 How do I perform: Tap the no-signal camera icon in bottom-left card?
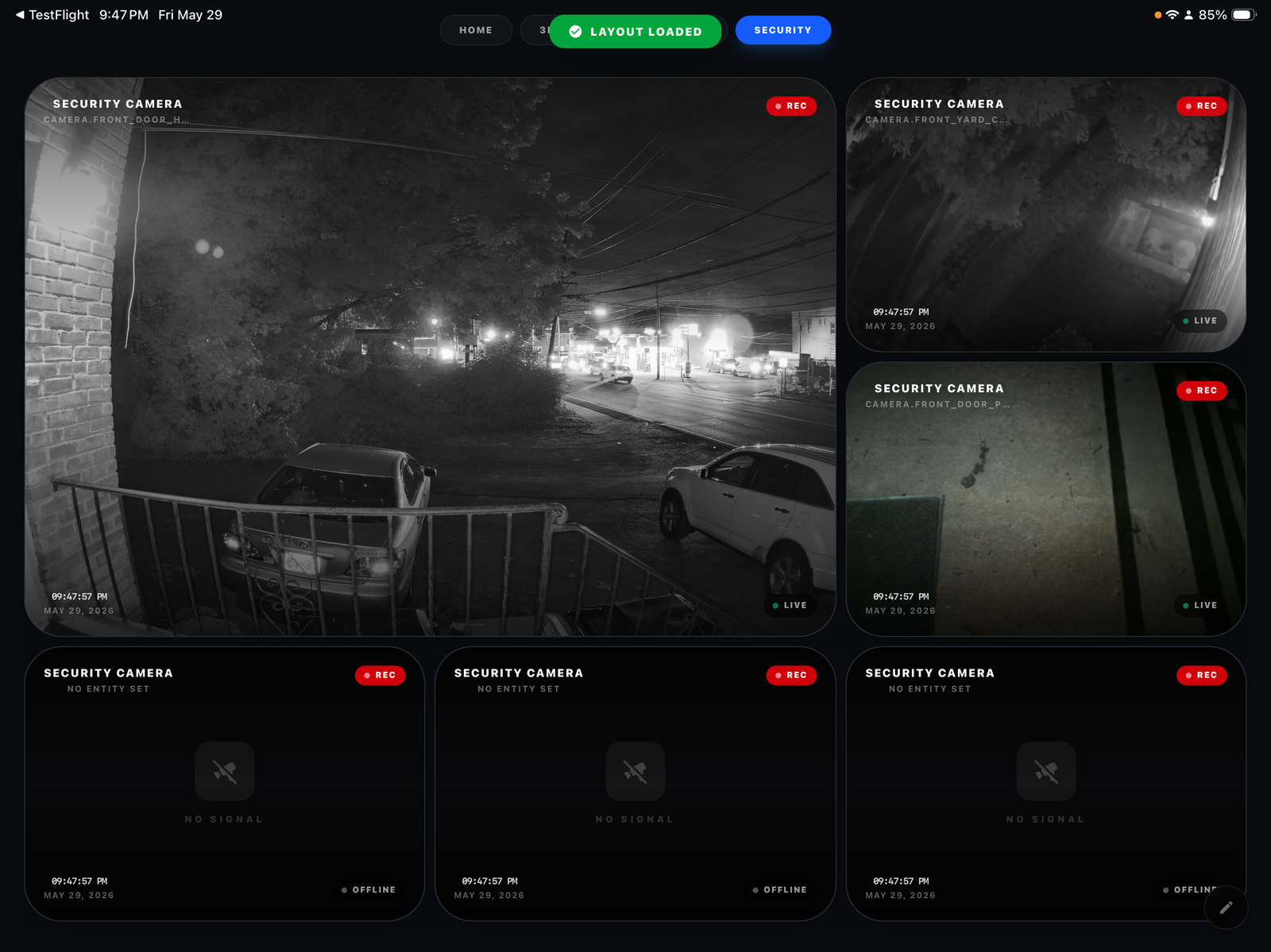click(x=225, y=771)
